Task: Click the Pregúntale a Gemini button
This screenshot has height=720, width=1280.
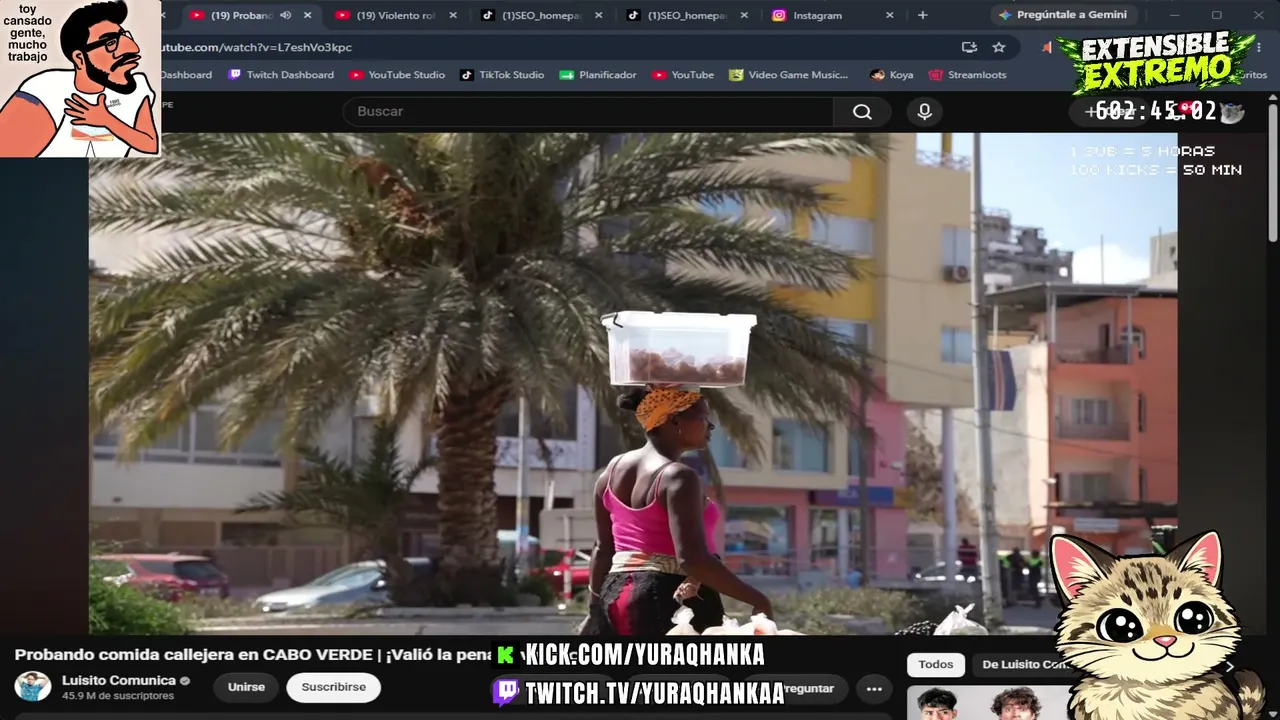Action: click(1062, 15)
